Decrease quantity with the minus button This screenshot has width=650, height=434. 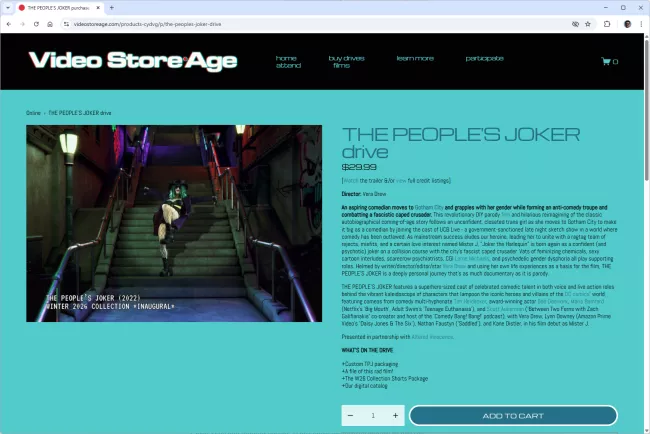tap(351, 415)
